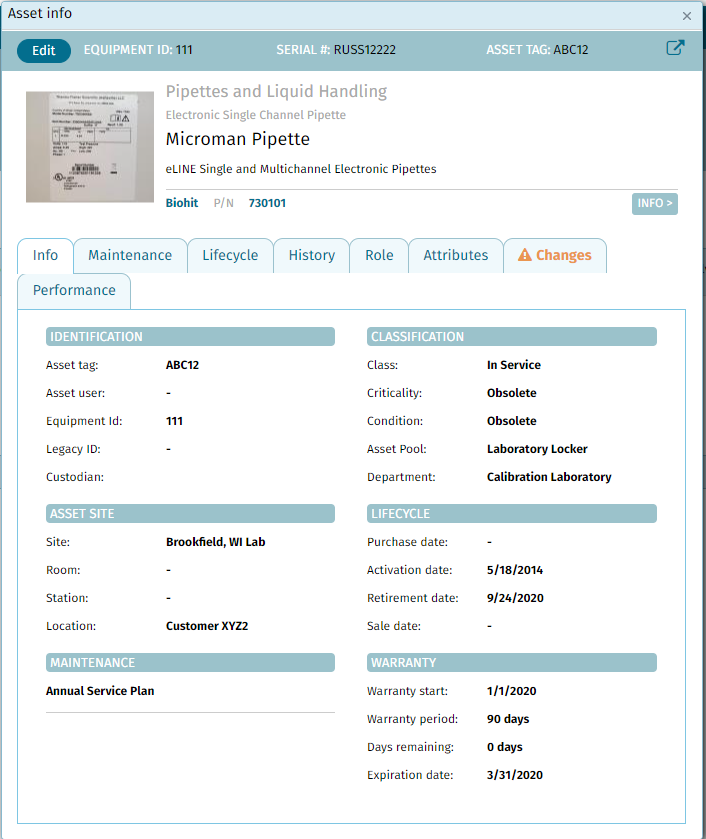
Task: Click the ASSET SITE section header
Action: pos(190,514)
